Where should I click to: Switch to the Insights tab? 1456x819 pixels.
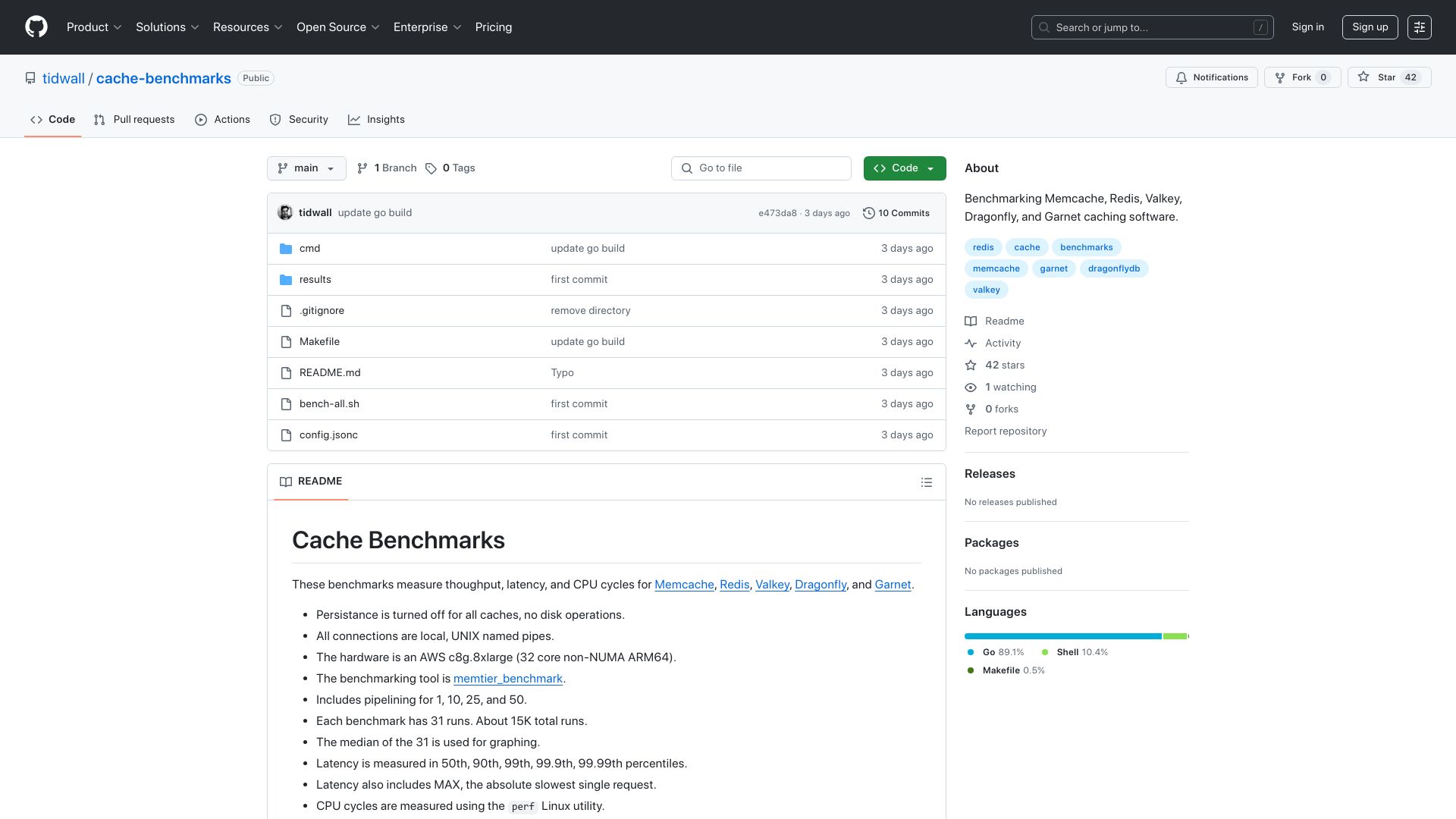(376, 120)
